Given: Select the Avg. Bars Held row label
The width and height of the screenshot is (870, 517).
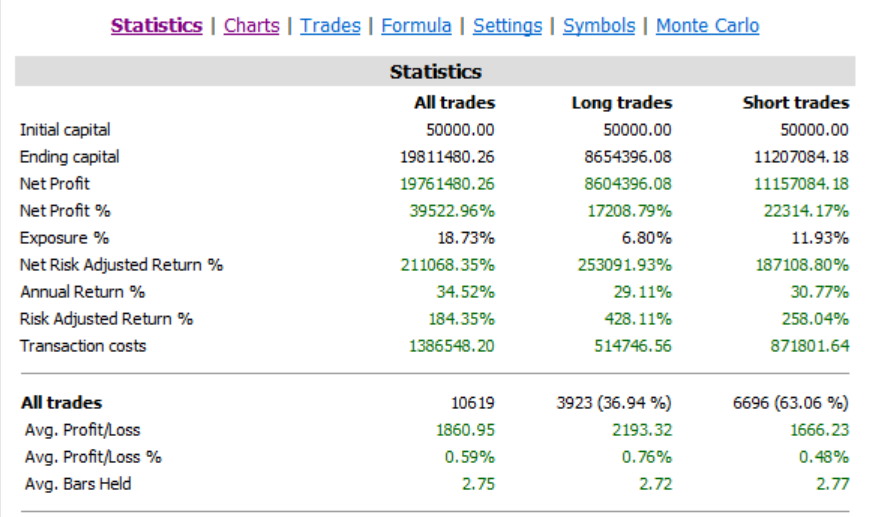Looking at the screenshot, I should coord(79,485).
